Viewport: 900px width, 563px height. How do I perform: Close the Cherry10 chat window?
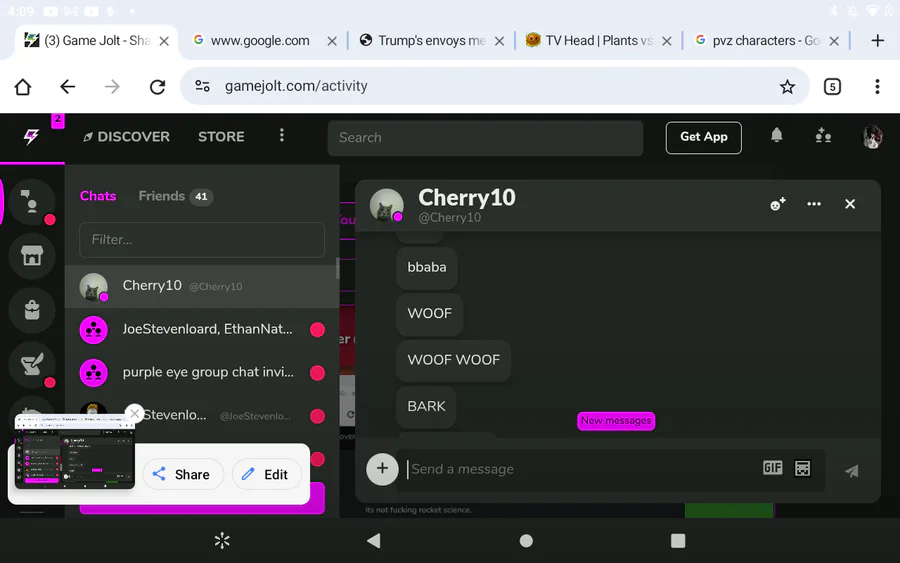point(850,204)
